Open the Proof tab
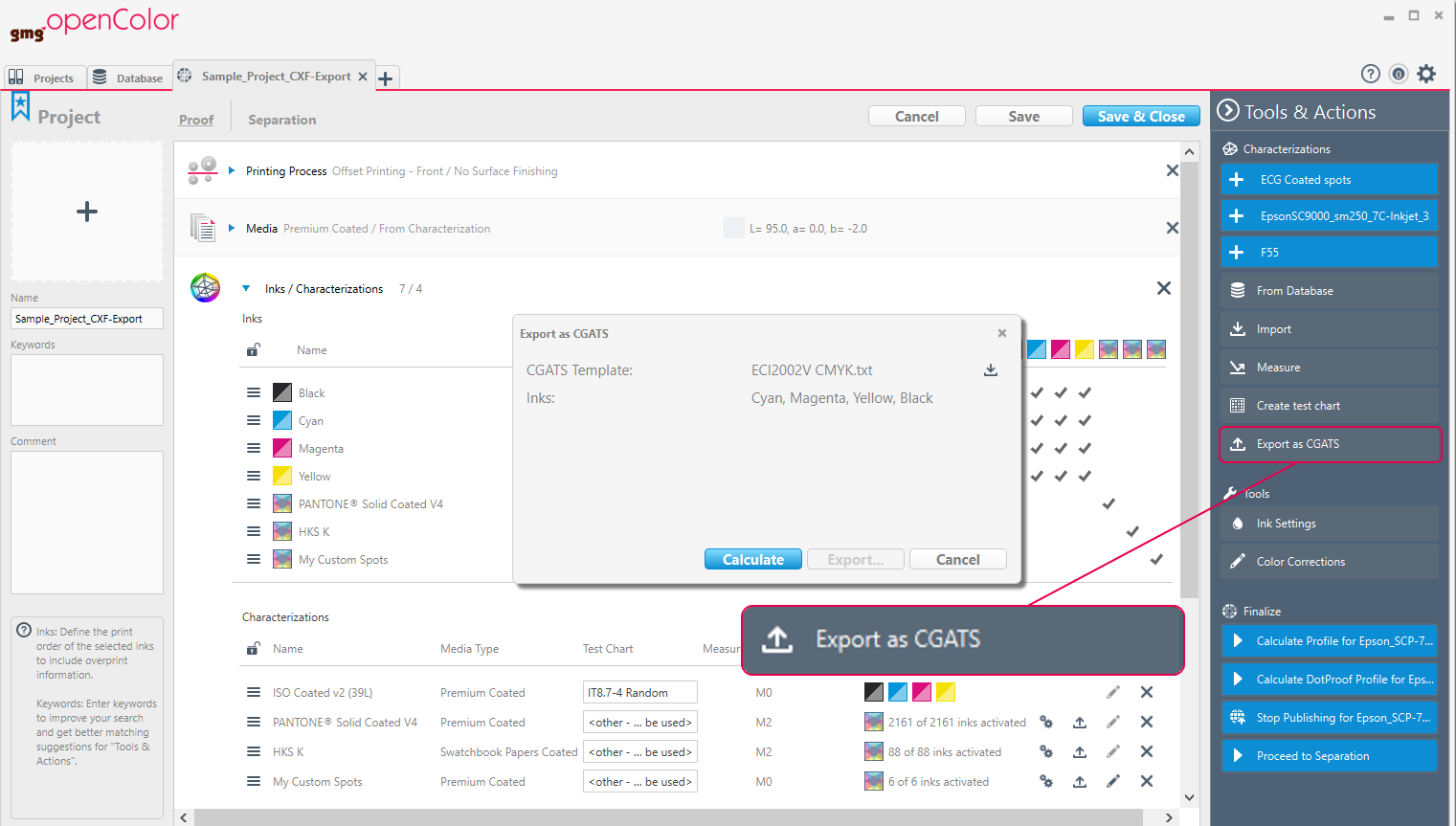Viewport: 1456px width, 826px height. pos(196,120)
